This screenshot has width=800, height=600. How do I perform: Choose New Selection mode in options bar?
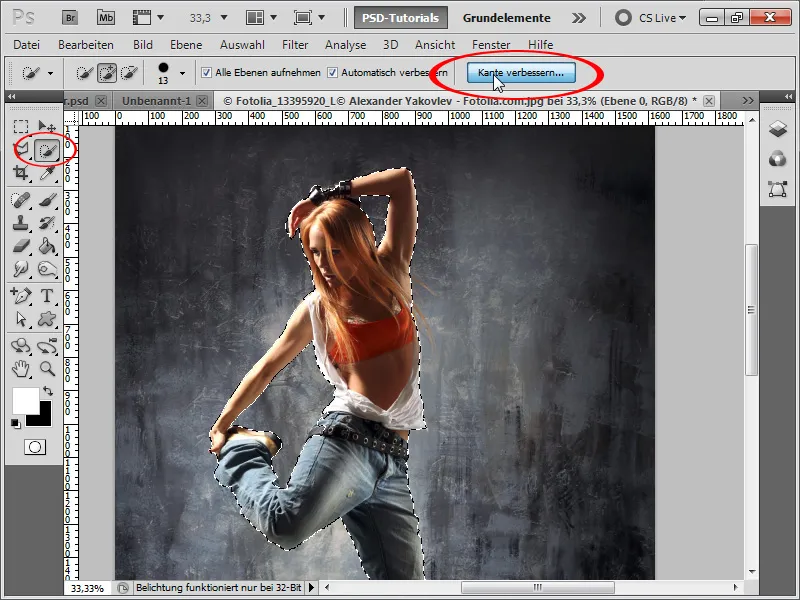(x=85, y=73)
